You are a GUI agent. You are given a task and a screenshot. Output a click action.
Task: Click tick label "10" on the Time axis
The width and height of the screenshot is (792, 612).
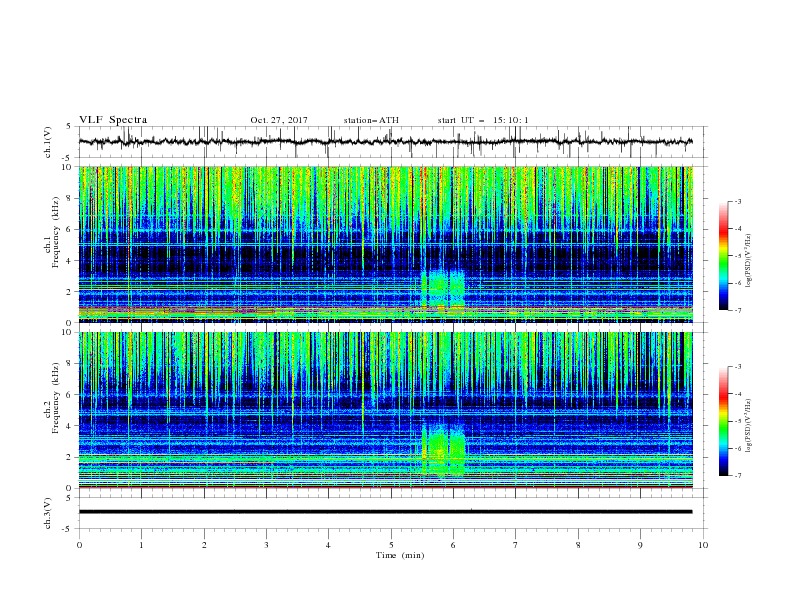[x=703, y=545]
